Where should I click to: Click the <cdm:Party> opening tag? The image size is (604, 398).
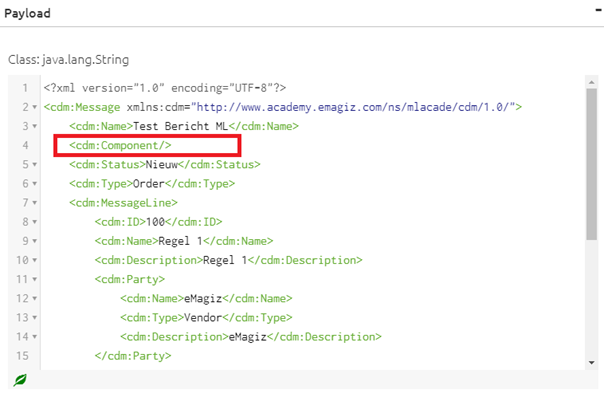pos(130,279)
